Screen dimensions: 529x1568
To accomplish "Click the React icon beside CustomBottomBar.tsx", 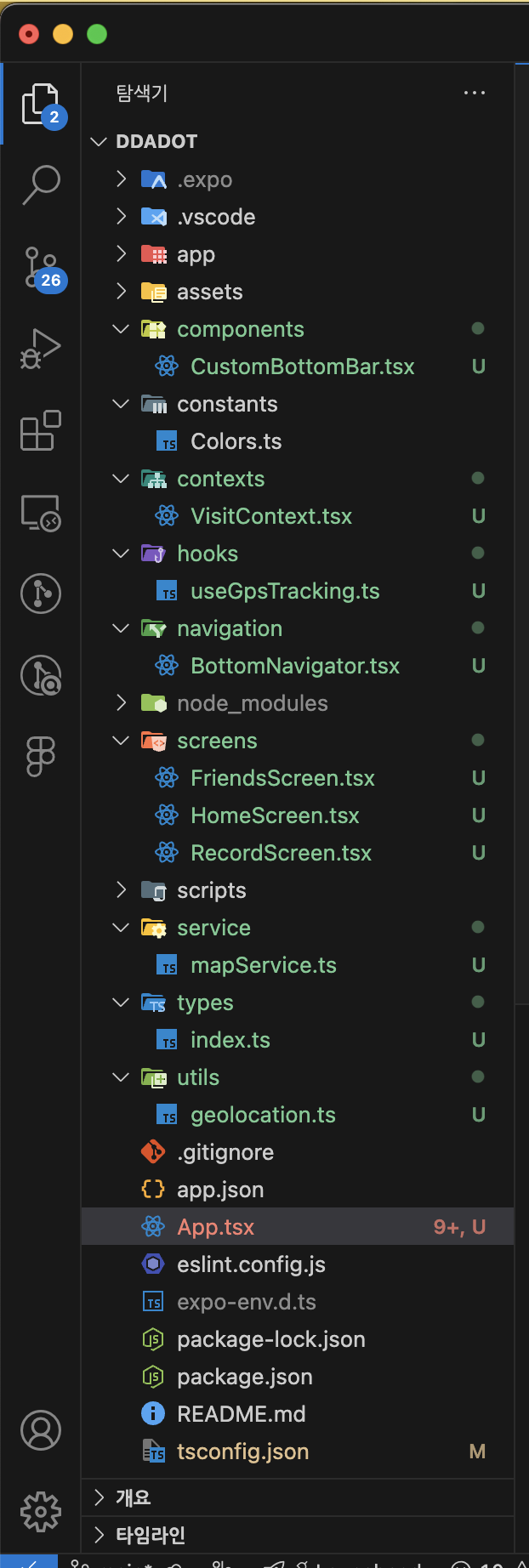I will click(167, 366).
